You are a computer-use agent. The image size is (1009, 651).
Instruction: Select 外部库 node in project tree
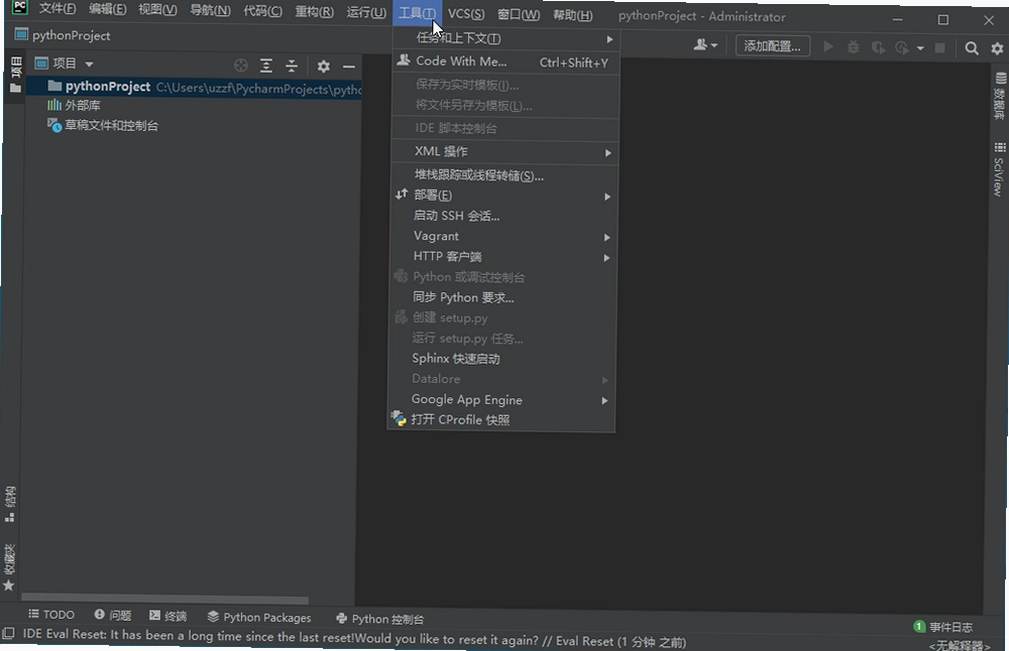(x=73, y=105)
